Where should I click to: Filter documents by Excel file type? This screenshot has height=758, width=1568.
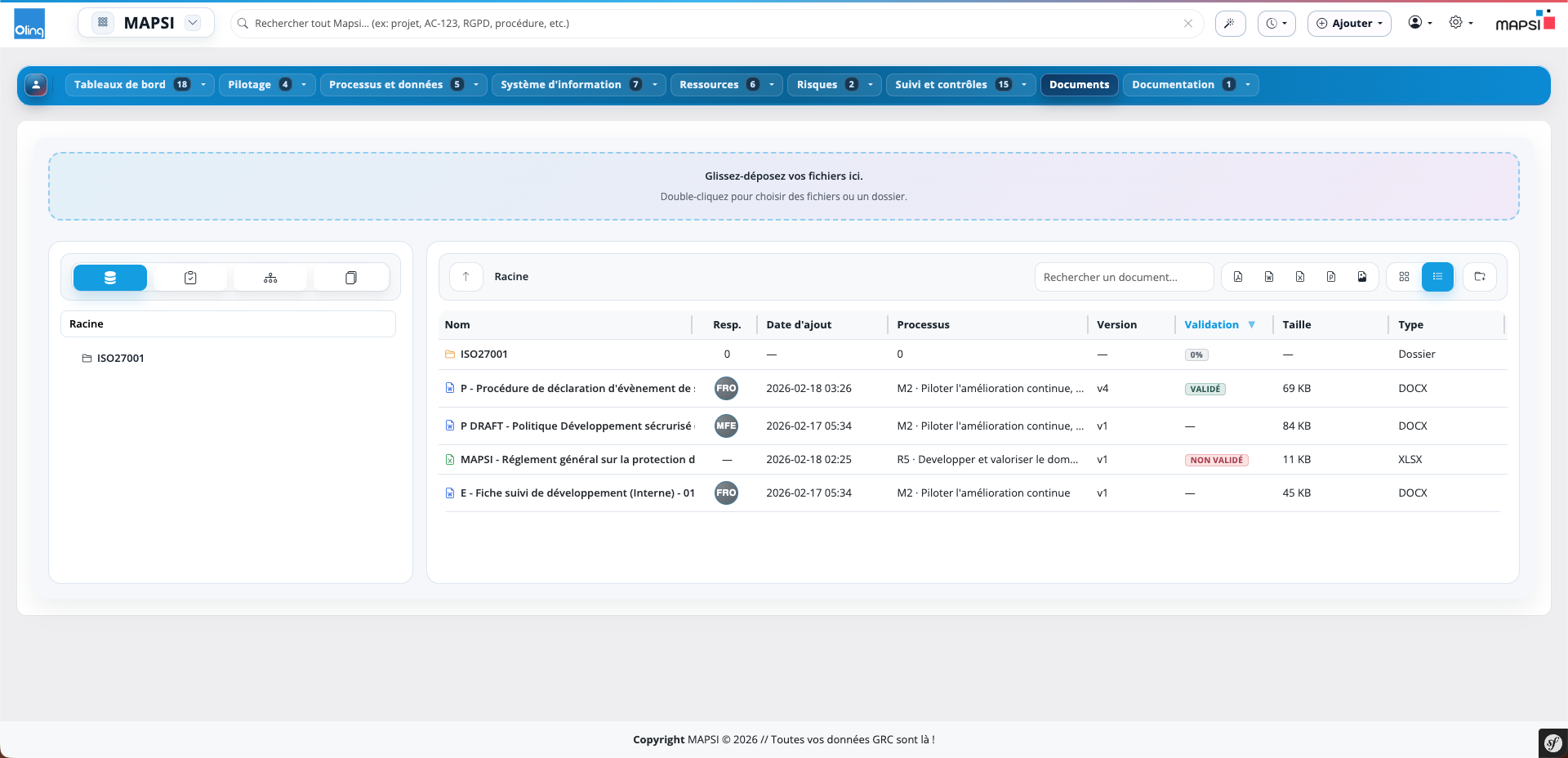tap(1300, 277)
